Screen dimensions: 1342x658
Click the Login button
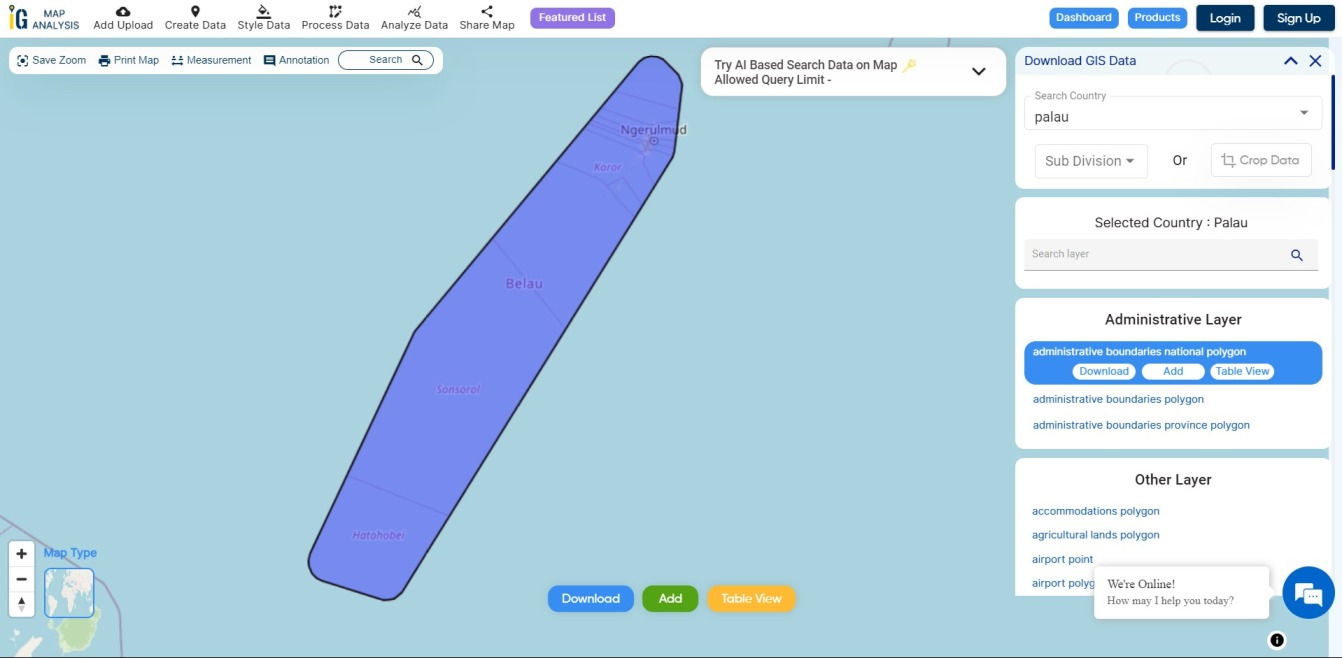pos(1225,18)
